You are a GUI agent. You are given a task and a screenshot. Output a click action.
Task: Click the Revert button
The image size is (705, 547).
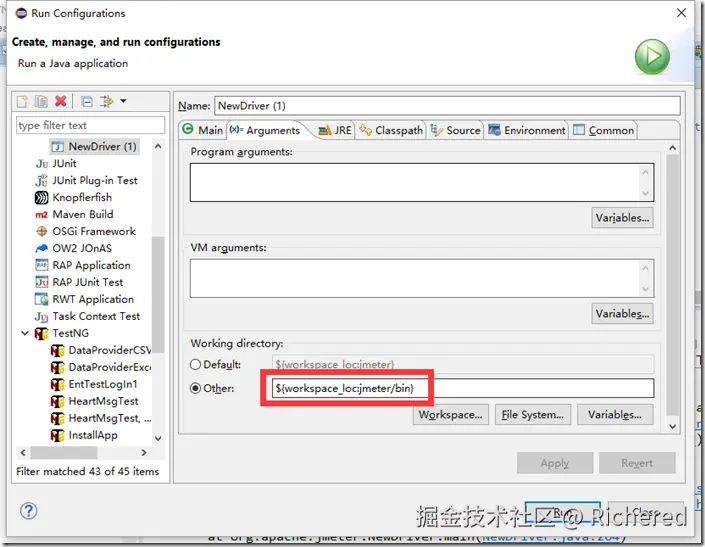(637, 463)
